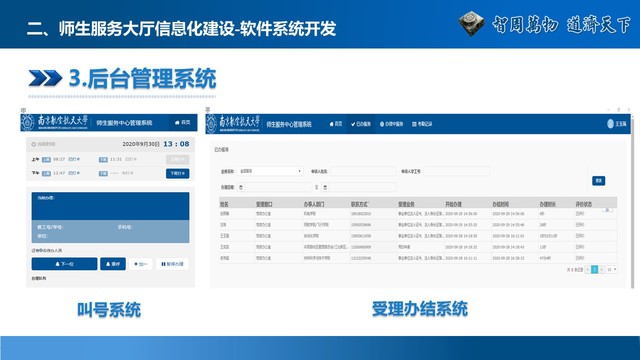Click the 申请人姓名 applicant name input field

pos(363,171)
